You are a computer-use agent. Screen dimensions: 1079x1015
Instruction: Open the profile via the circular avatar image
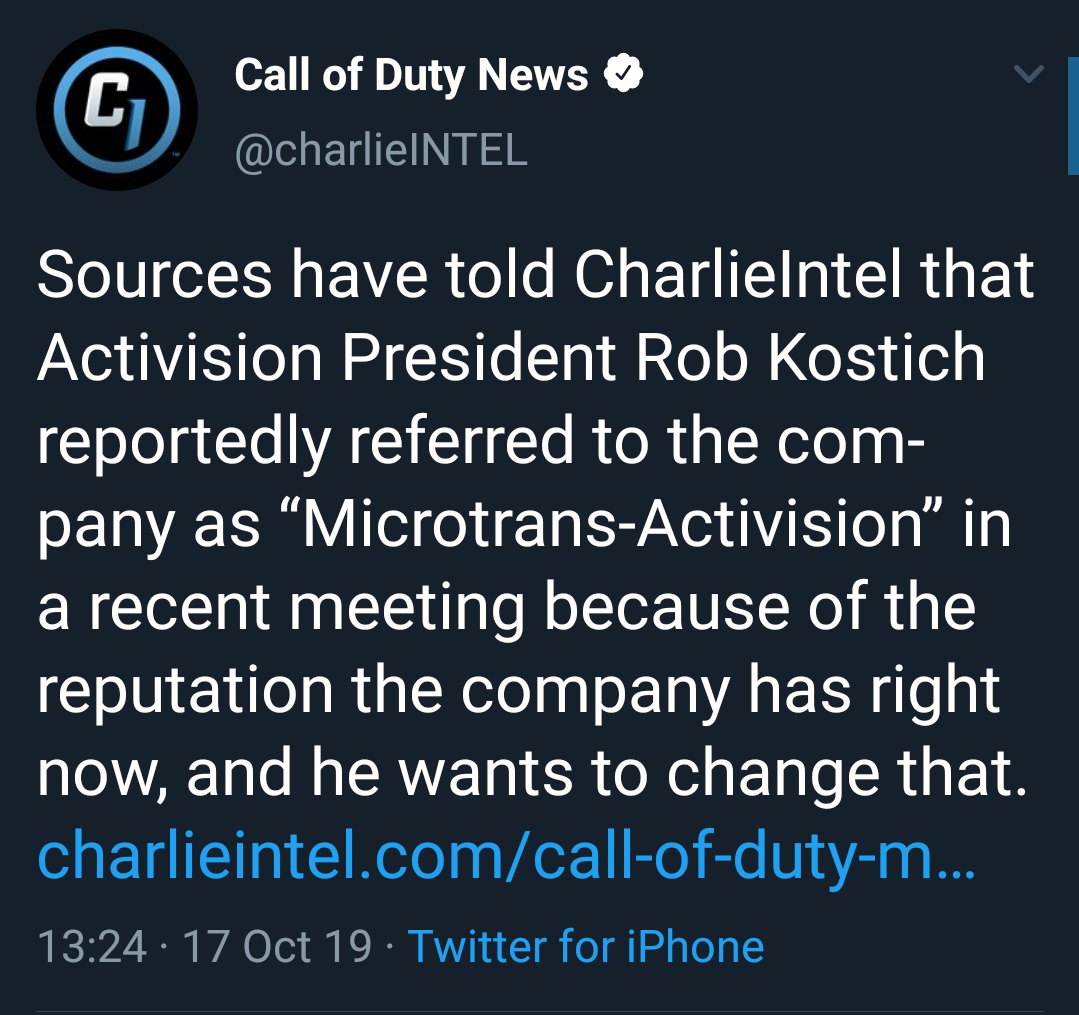(x=115, y=110)
